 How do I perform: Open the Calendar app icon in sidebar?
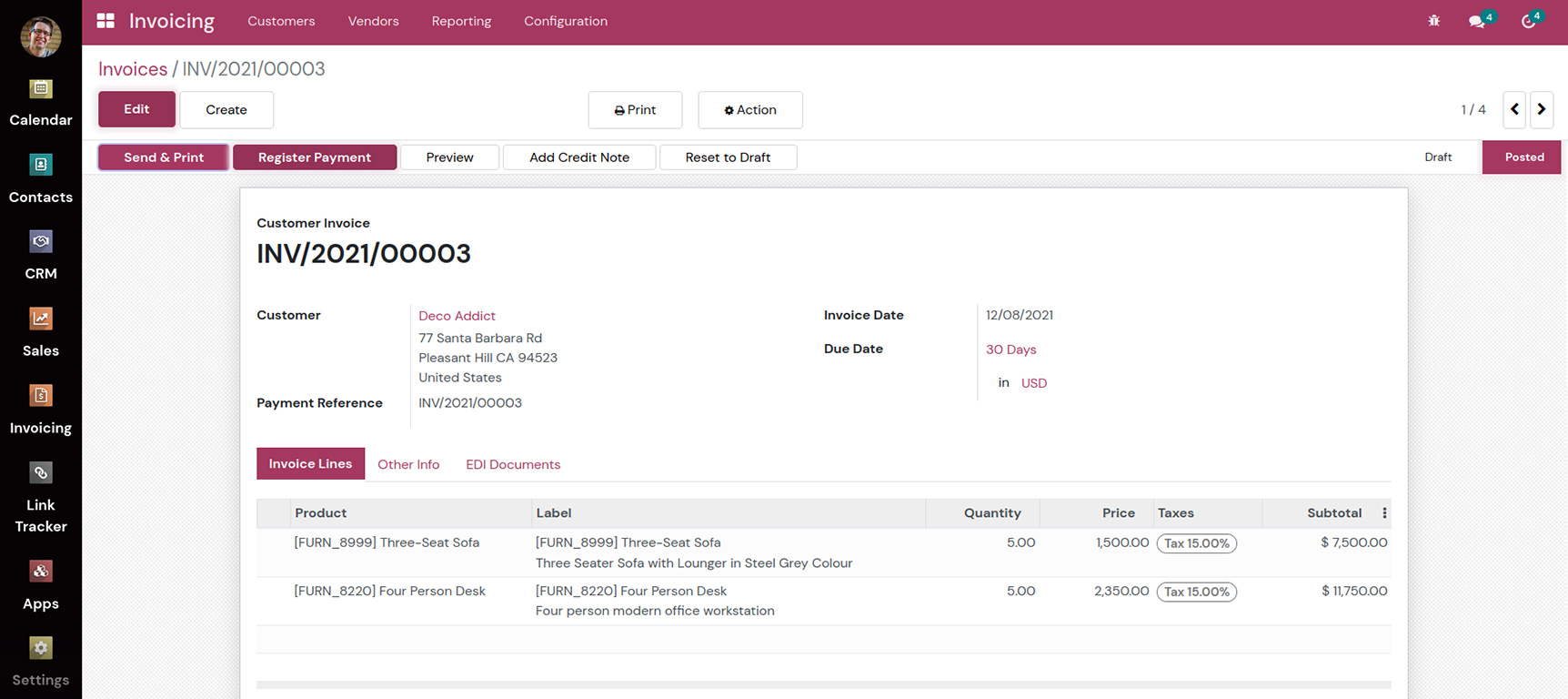41,89
